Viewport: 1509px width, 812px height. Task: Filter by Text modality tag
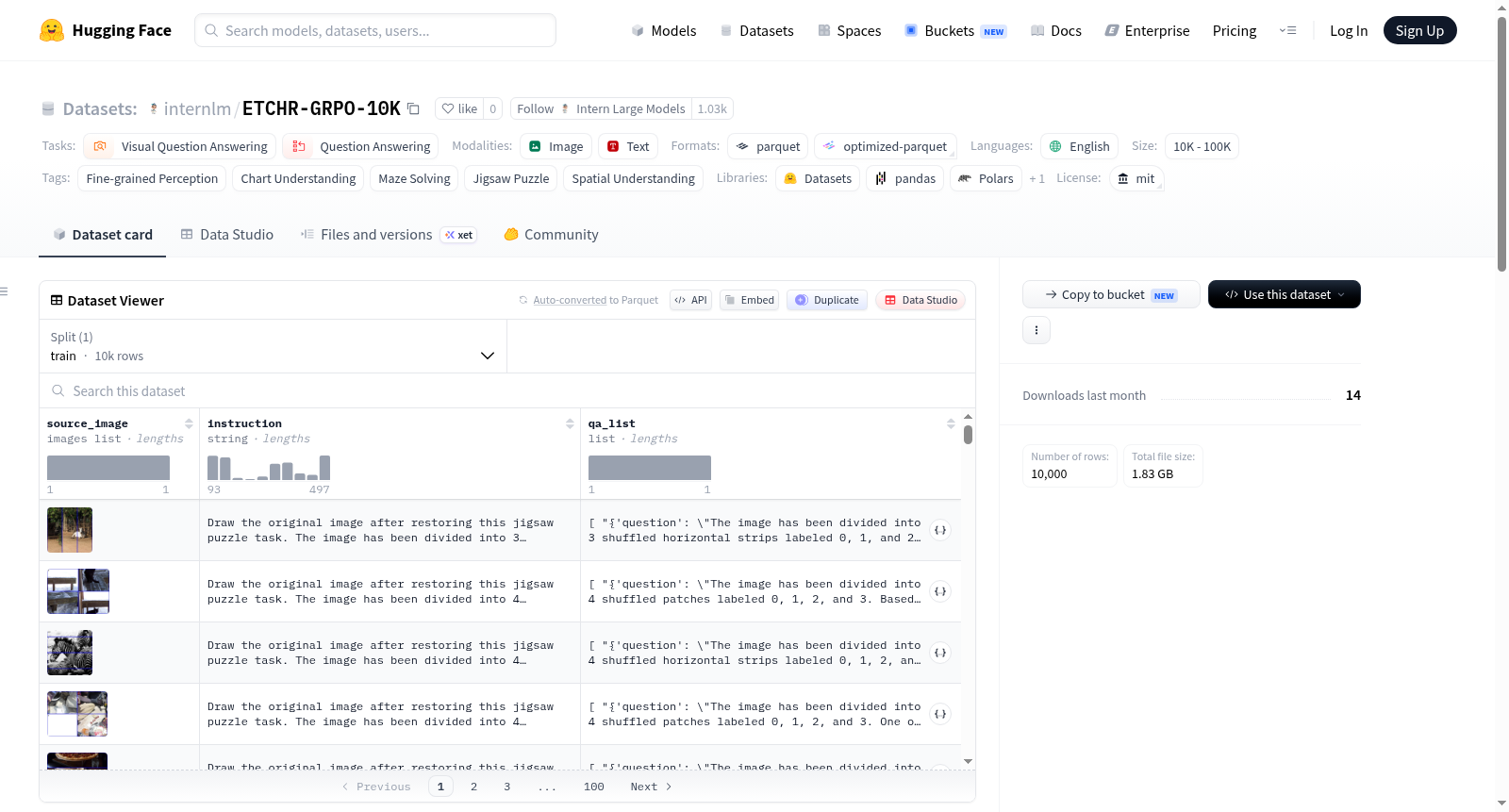(627, 146)
